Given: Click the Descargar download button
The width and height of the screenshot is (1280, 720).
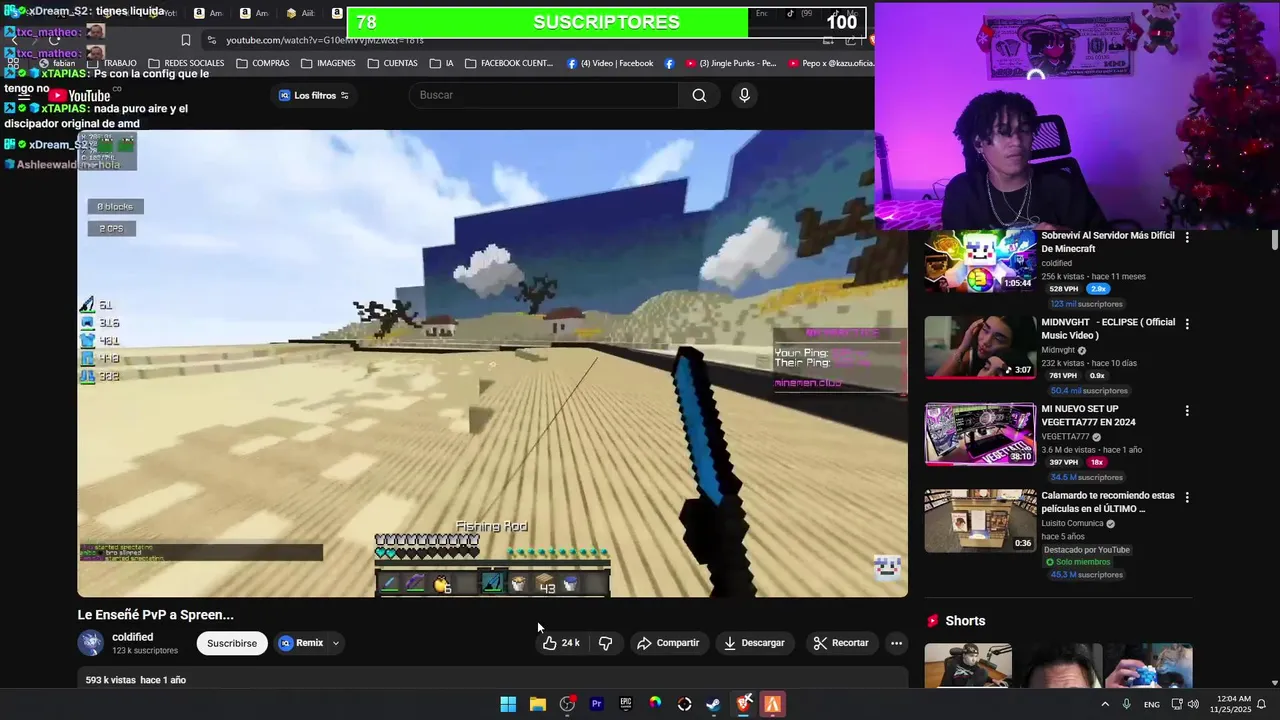Looking at the screenshot, I should (x=754, y=643).
